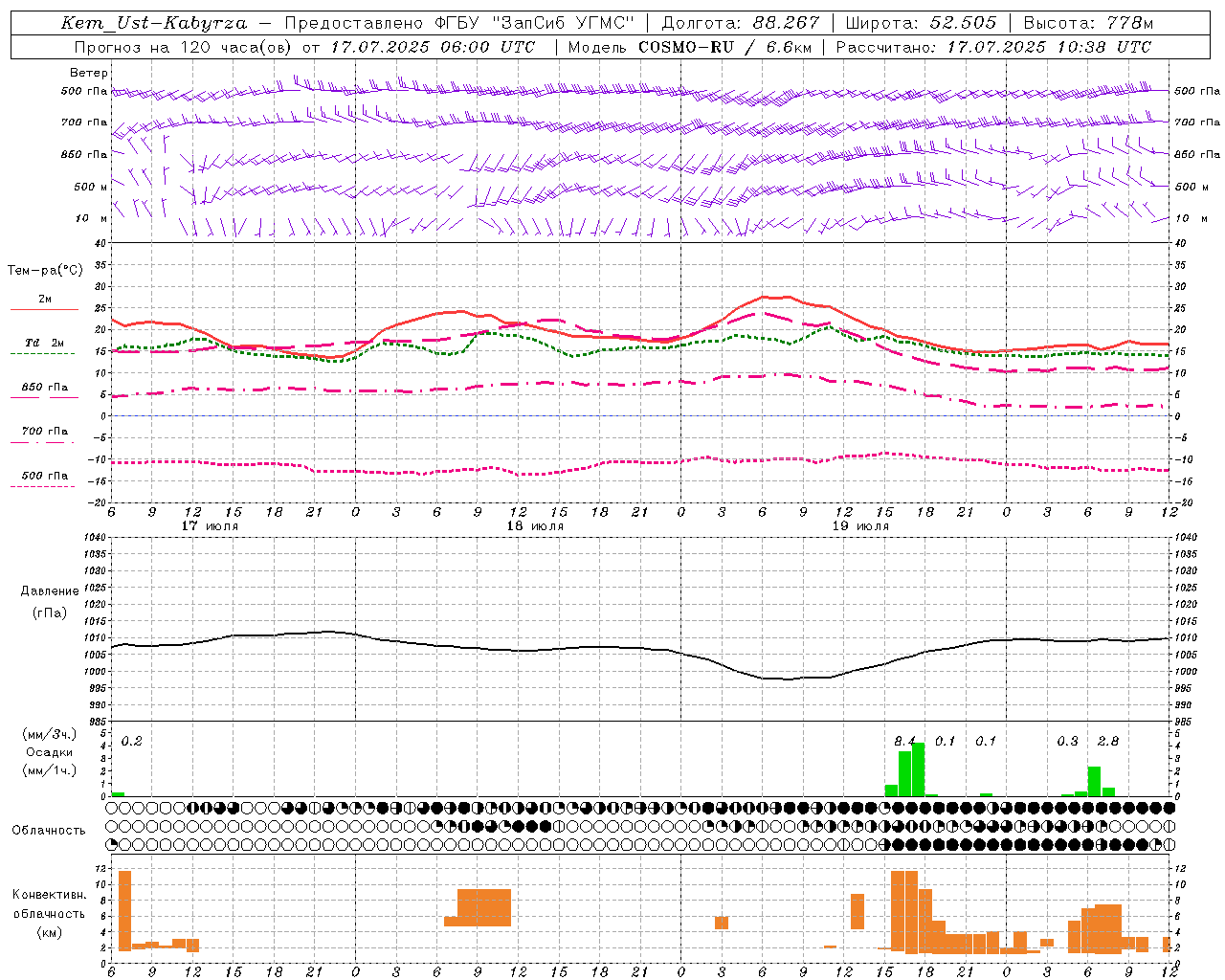The image size is (1225, 980).
Task: Click the Тем-ра(°C) axis label
Action: pos(45,271)
